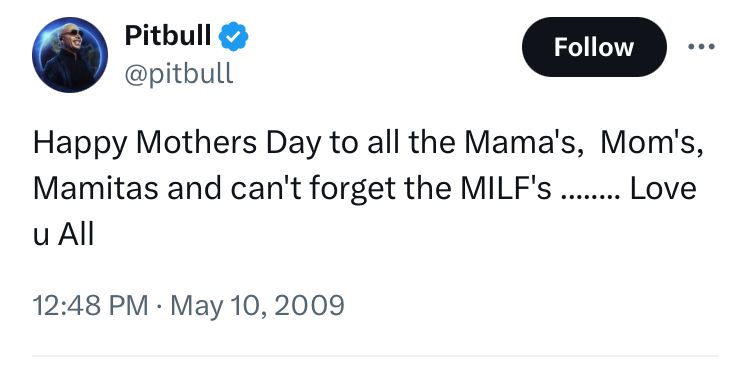
Task: Click the May 10, 2009 date
Action: coord(257,306)
